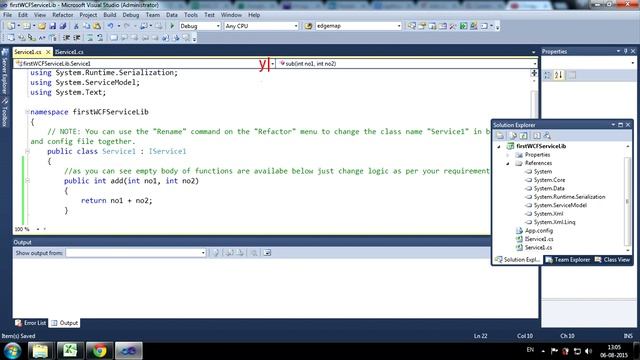Click the New Project toolbar icon
640x360 pixels.
coord(11,26)
